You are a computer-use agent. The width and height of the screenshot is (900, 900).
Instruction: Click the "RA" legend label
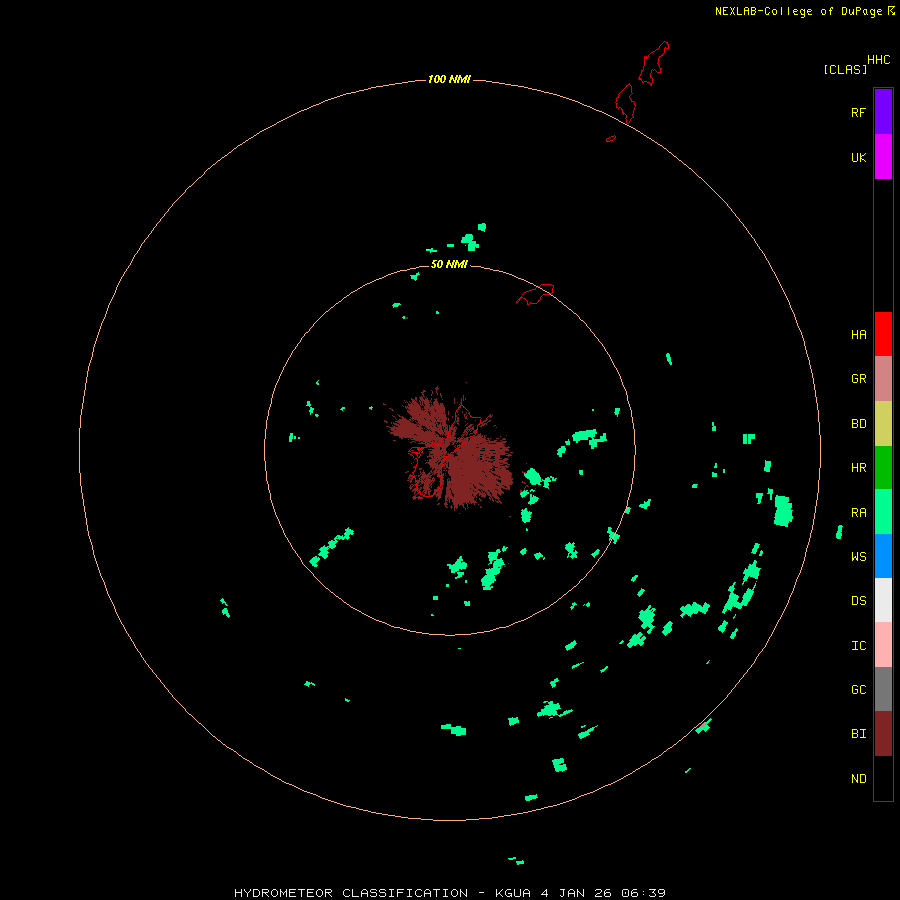click(859, 513)
